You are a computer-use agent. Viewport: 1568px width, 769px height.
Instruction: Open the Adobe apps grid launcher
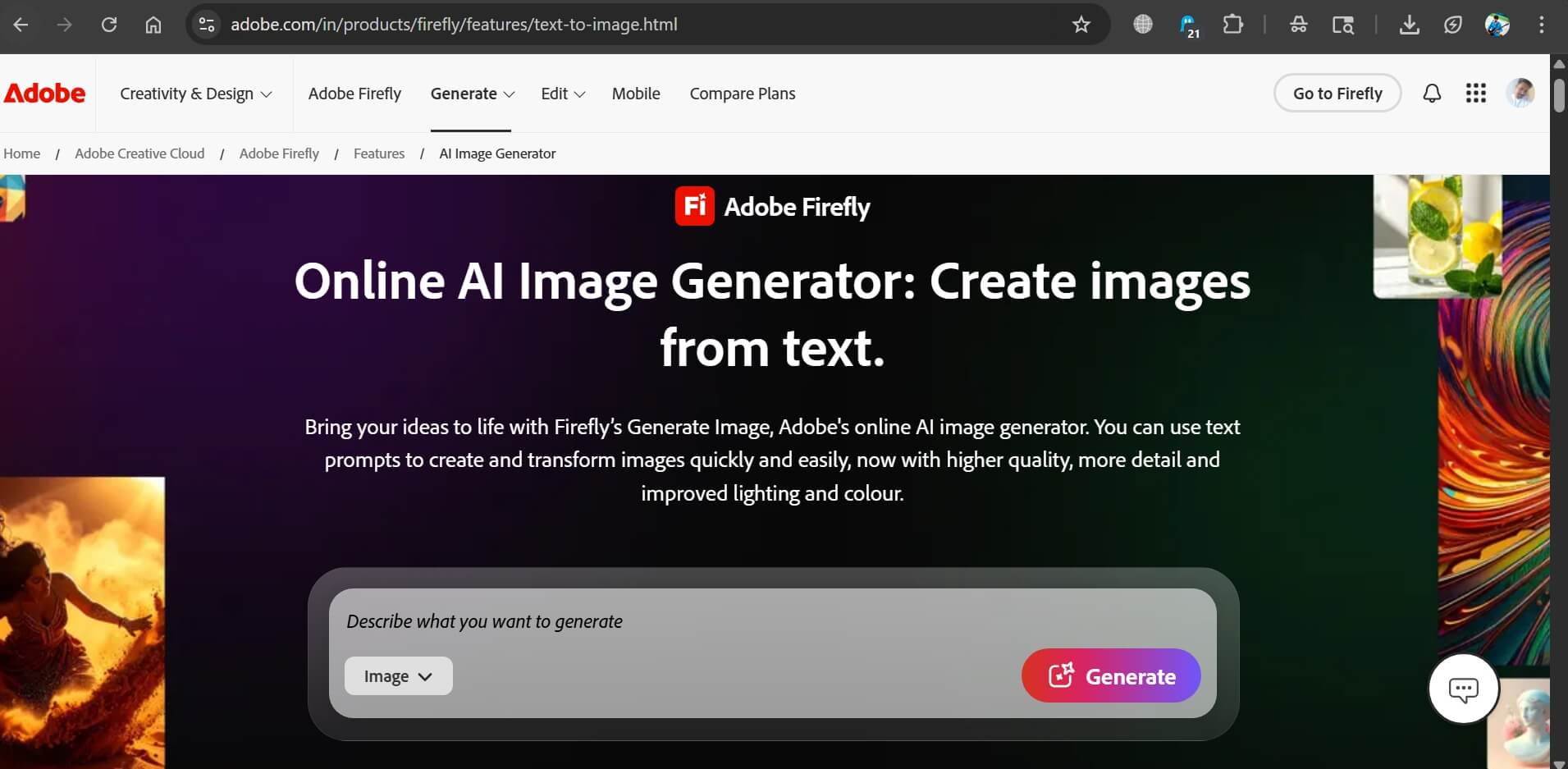click(x=1476, y=93)
